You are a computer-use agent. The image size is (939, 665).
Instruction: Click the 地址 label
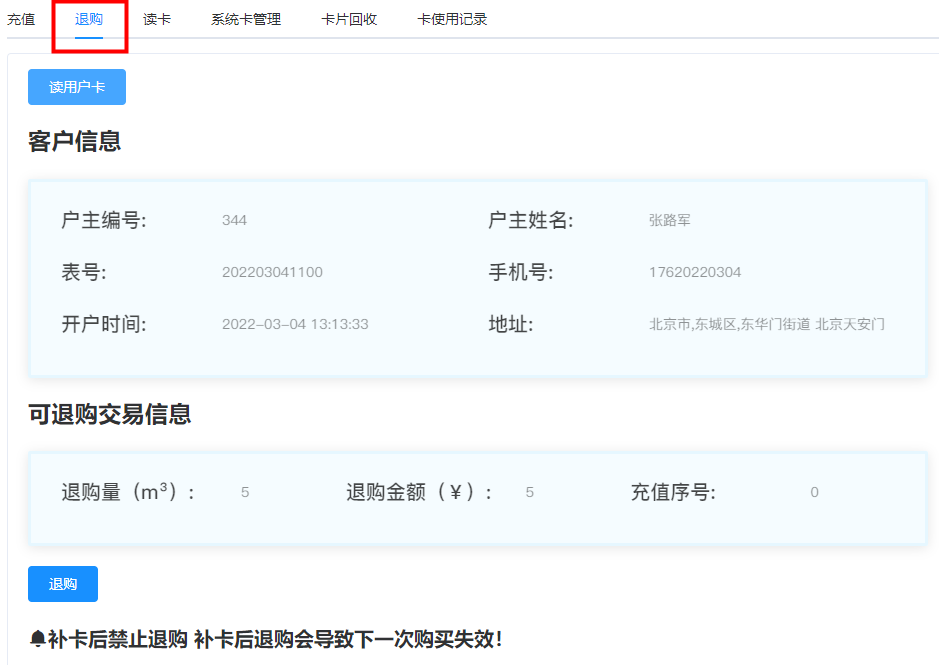511,324
